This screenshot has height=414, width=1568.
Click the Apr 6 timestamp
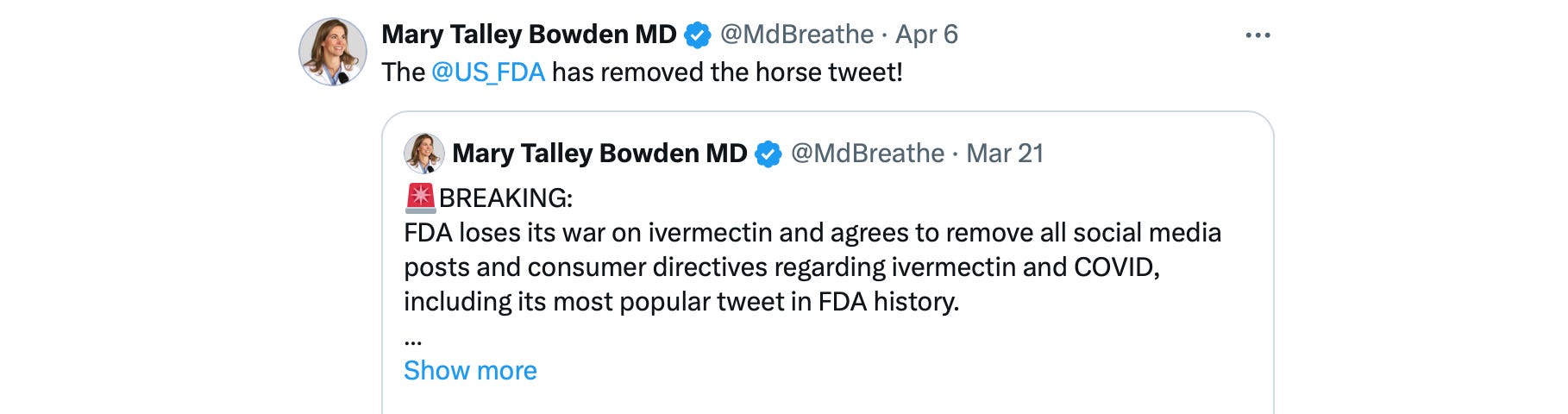tap(926, 34)
